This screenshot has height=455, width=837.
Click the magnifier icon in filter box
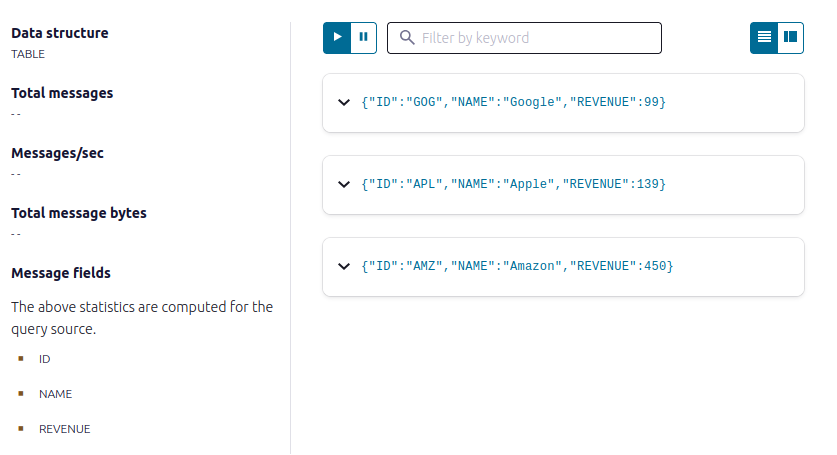coord(407,37)
